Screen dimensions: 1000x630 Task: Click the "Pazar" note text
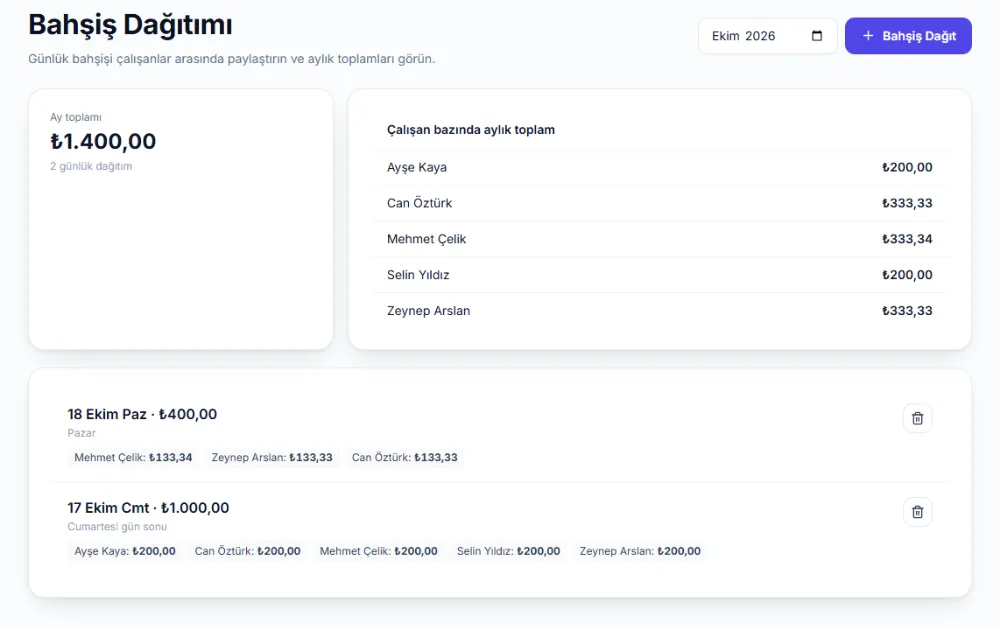click(82, 433)
